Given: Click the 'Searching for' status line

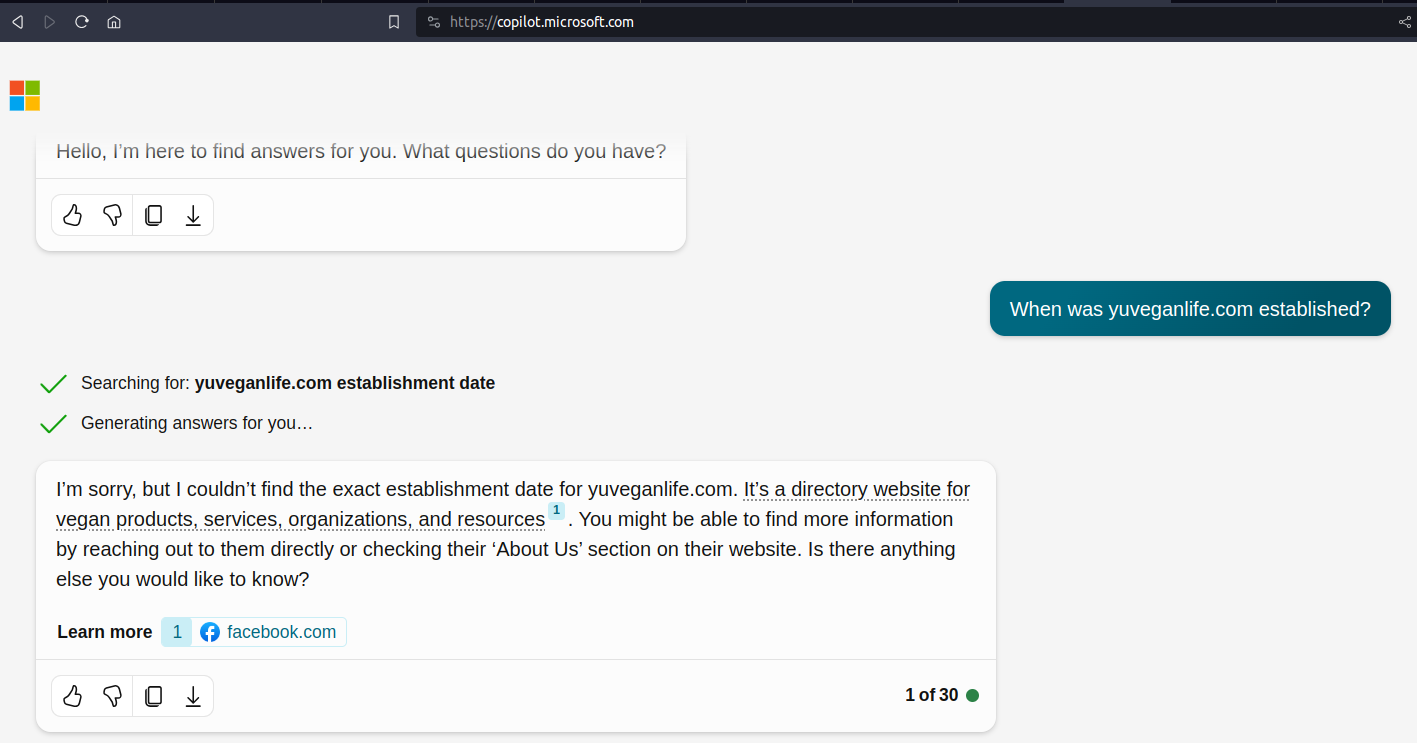Looking at the screenshot, I should [288, 383].
